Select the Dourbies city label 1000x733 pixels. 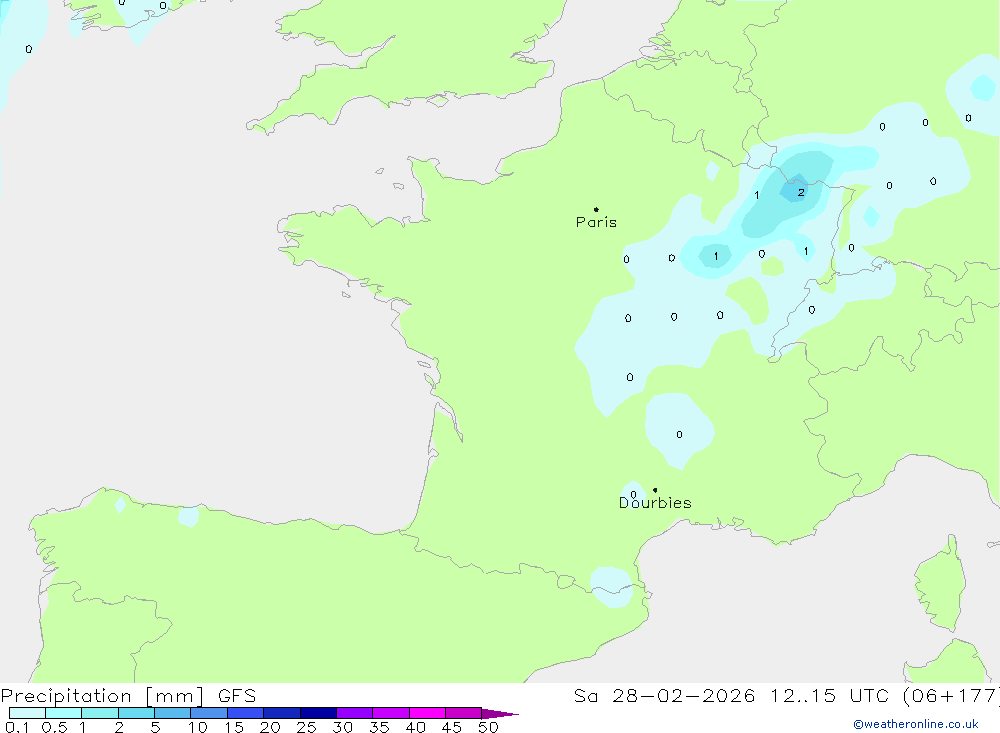[655, 503]
